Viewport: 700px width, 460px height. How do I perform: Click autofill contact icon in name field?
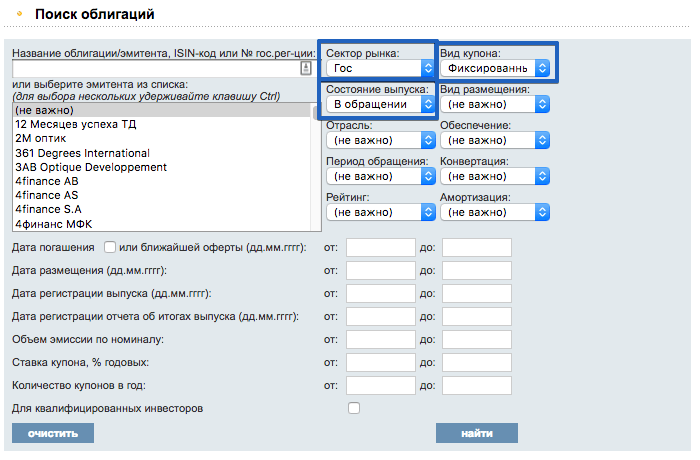(x=306, y=68)
